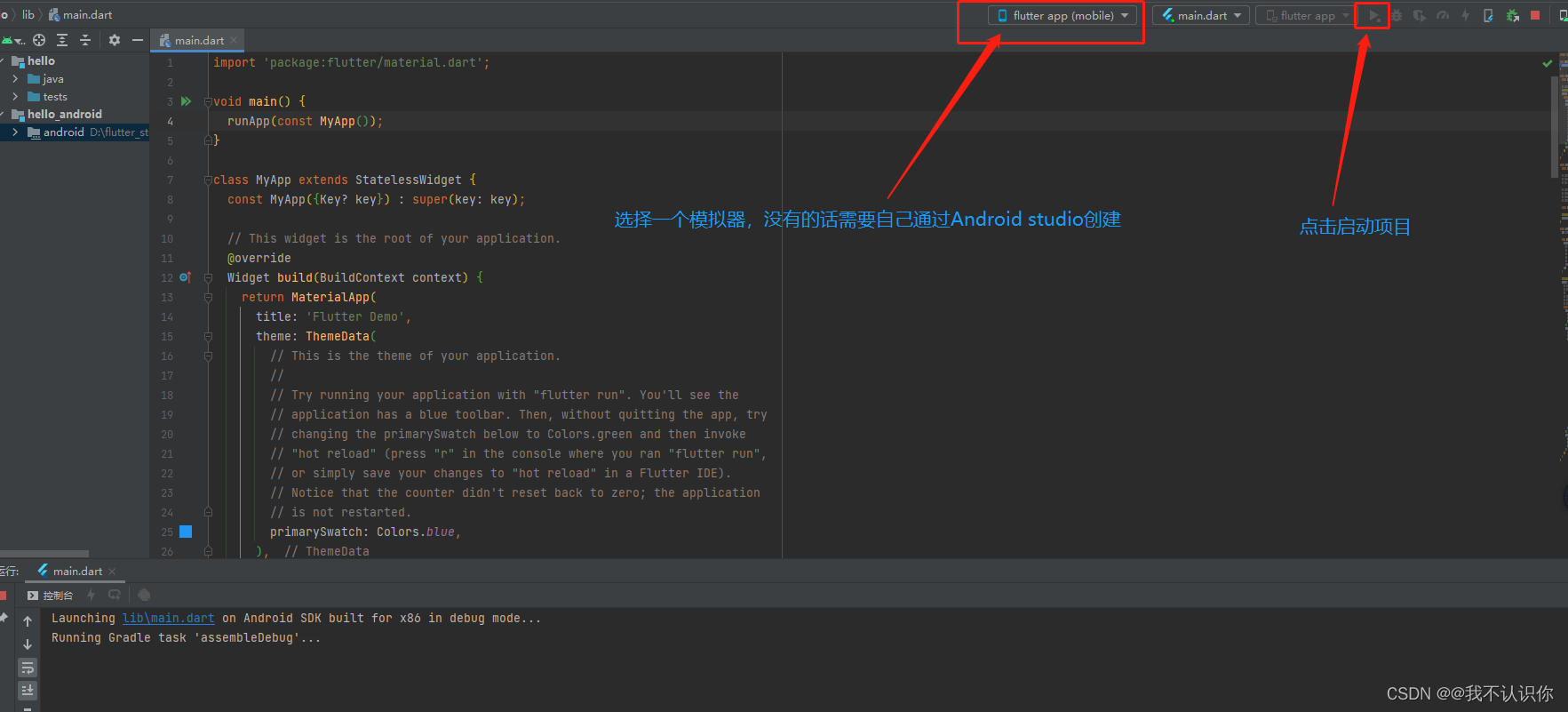Run with Coverage from the toolbar
Image resolution: width=1568 pixels, height=712 pixels.
tap(1420, 15)
